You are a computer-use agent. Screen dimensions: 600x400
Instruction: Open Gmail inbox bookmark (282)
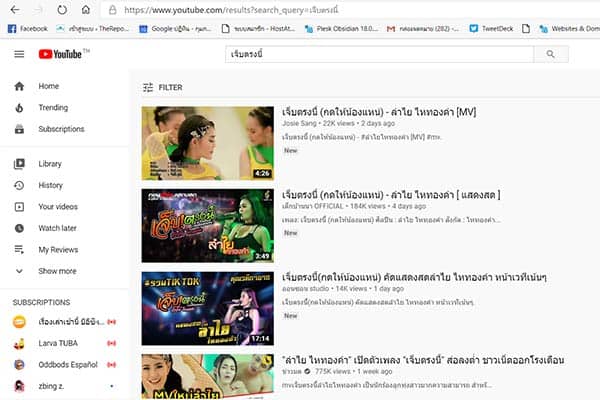(x=422, y=29)
